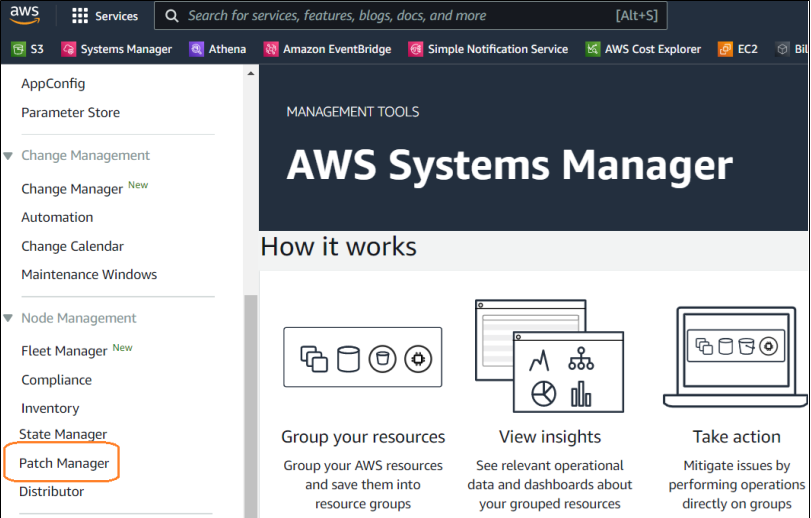Open the S3 bookmark icon

tap(19, 49)
